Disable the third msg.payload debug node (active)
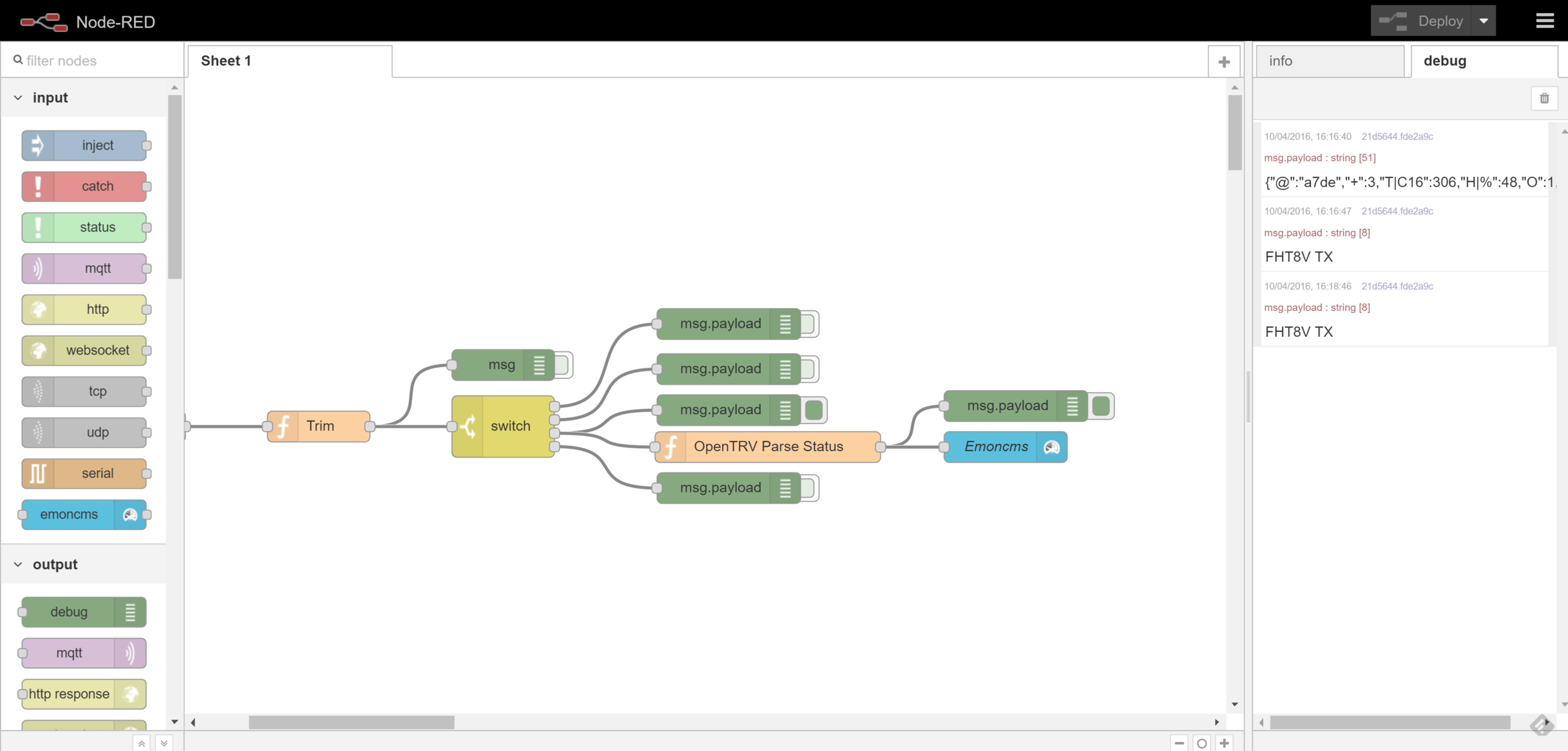The image size is (1568, 751). point(813,410)
